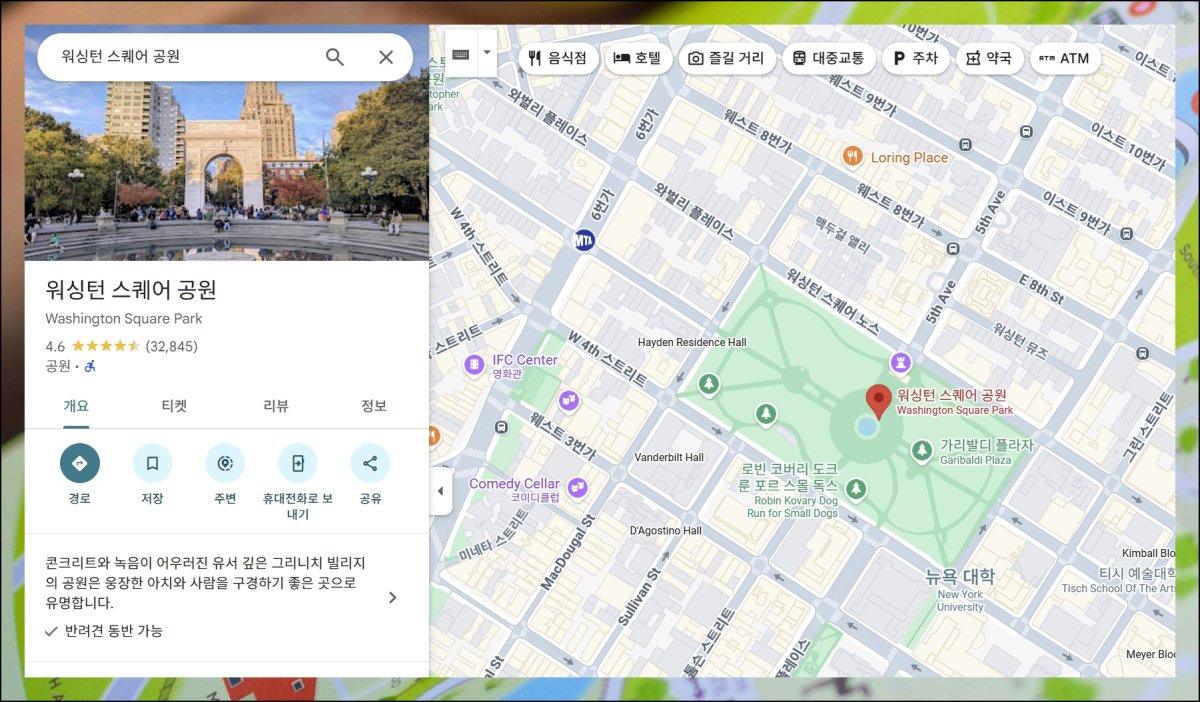Expand the park description chevron
This screenshot has width=1200, height=702.
392,598
